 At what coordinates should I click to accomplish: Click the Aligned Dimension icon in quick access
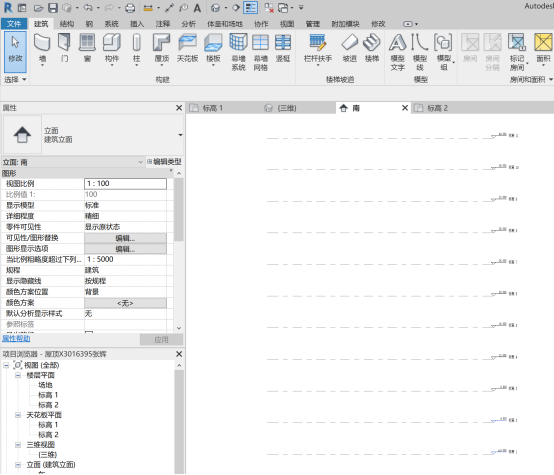[170, 8]
